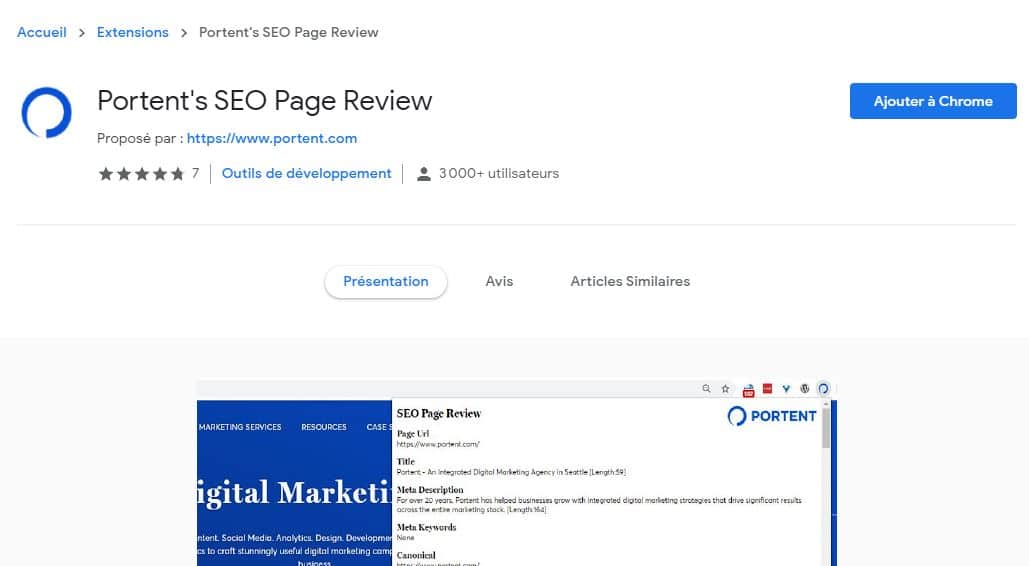Screen dimensions: 1029x566
Task: Click the Canonical label in the preview
Action: [x=416, y=555]
